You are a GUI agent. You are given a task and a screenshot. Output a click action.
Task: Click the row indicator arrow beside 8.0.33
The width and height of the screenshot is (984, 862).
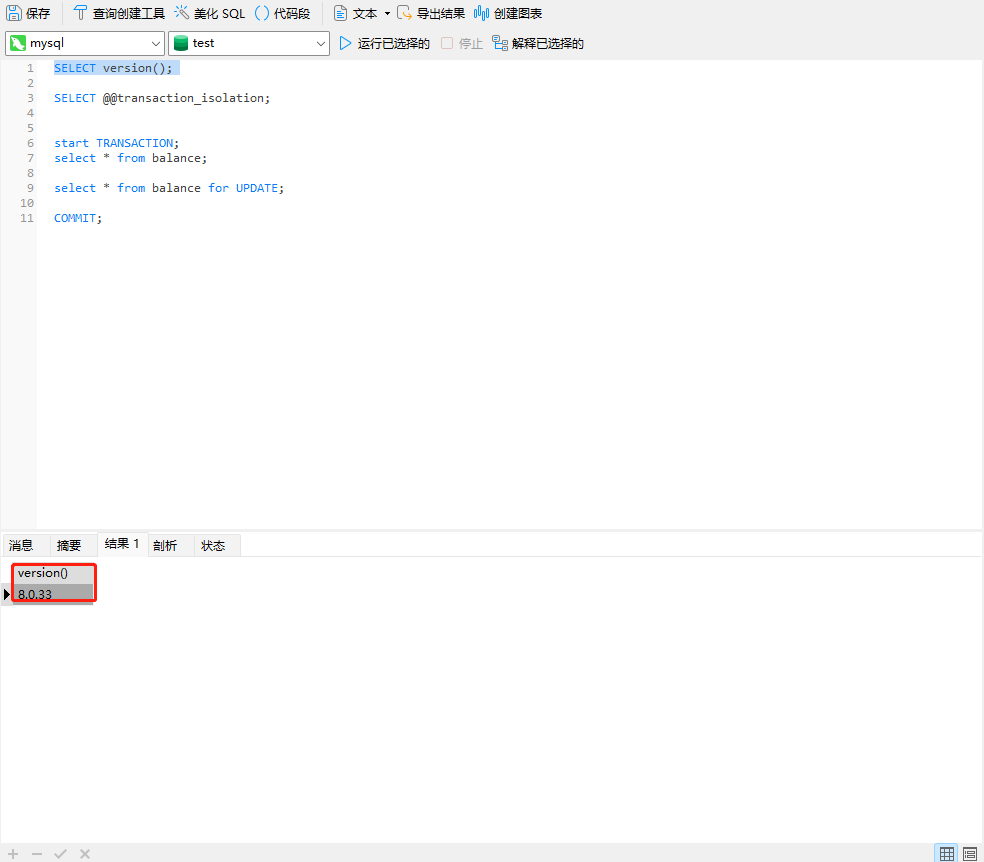[x=6, y=594]
